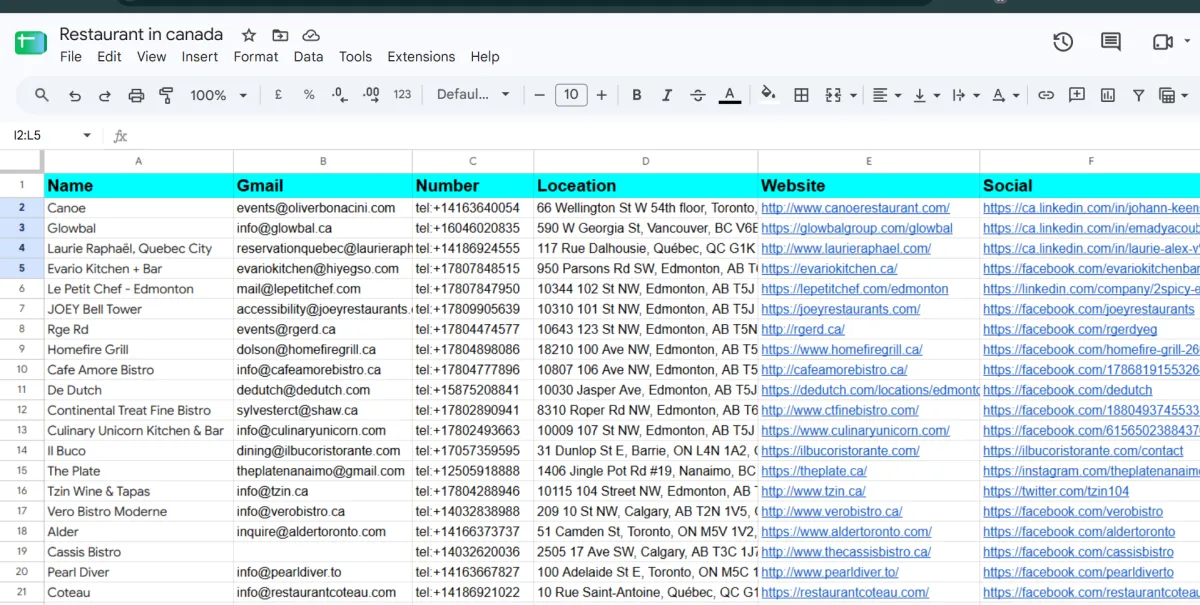Viewport: 1200px width, 605px height.
Task: Open horizontal align dropdown
Action: click(x=886, y=95)
